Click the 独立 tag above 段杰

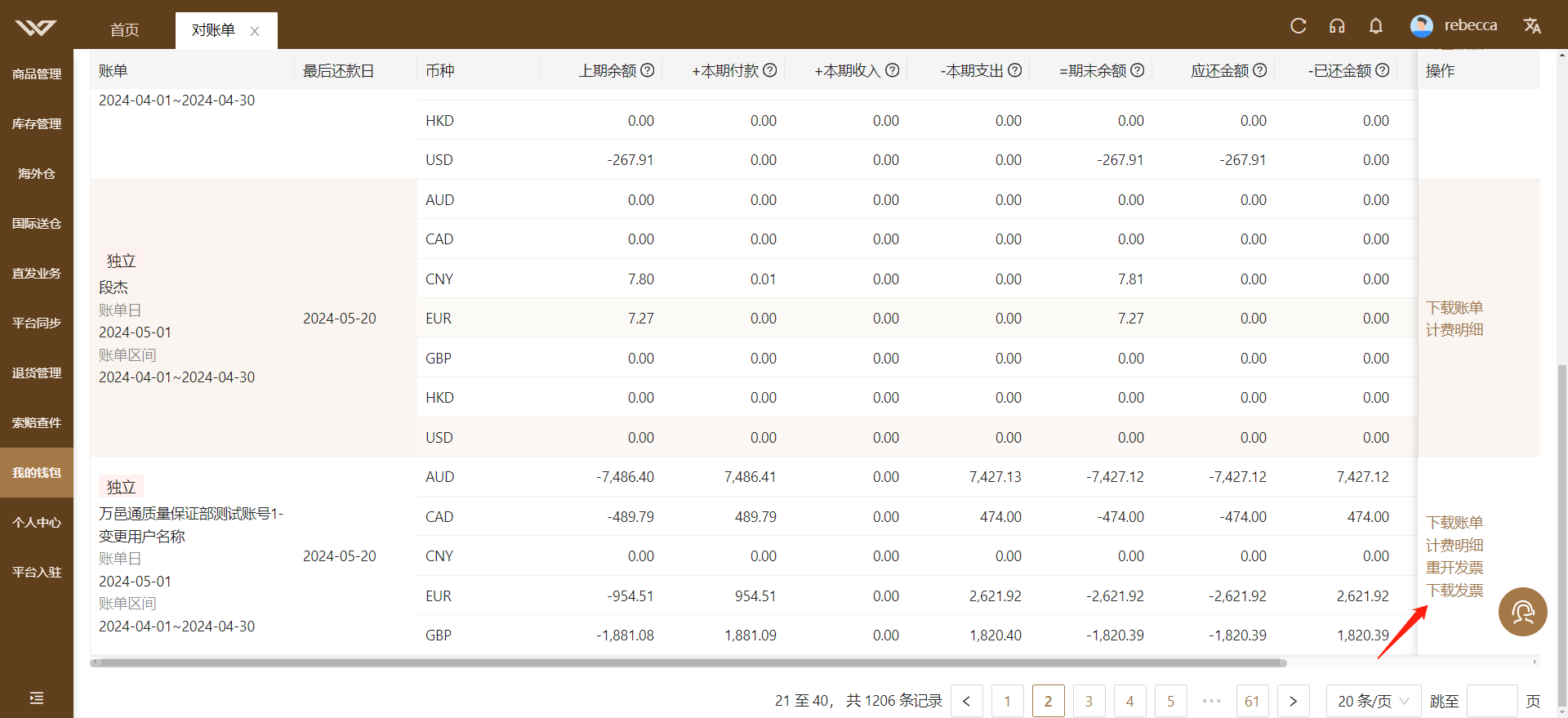[x=121, y=261]
